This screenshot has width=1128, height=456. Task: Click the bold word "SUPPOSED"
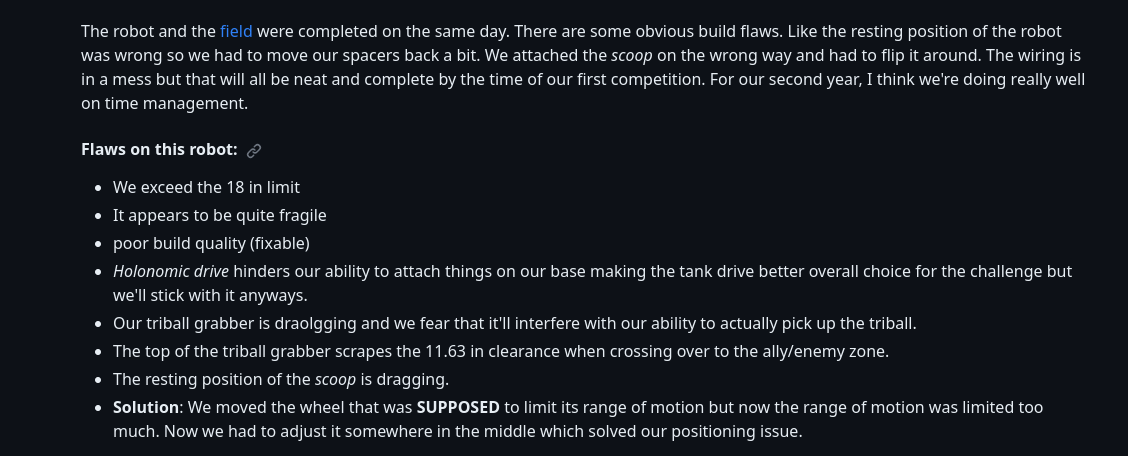[458, 407]
